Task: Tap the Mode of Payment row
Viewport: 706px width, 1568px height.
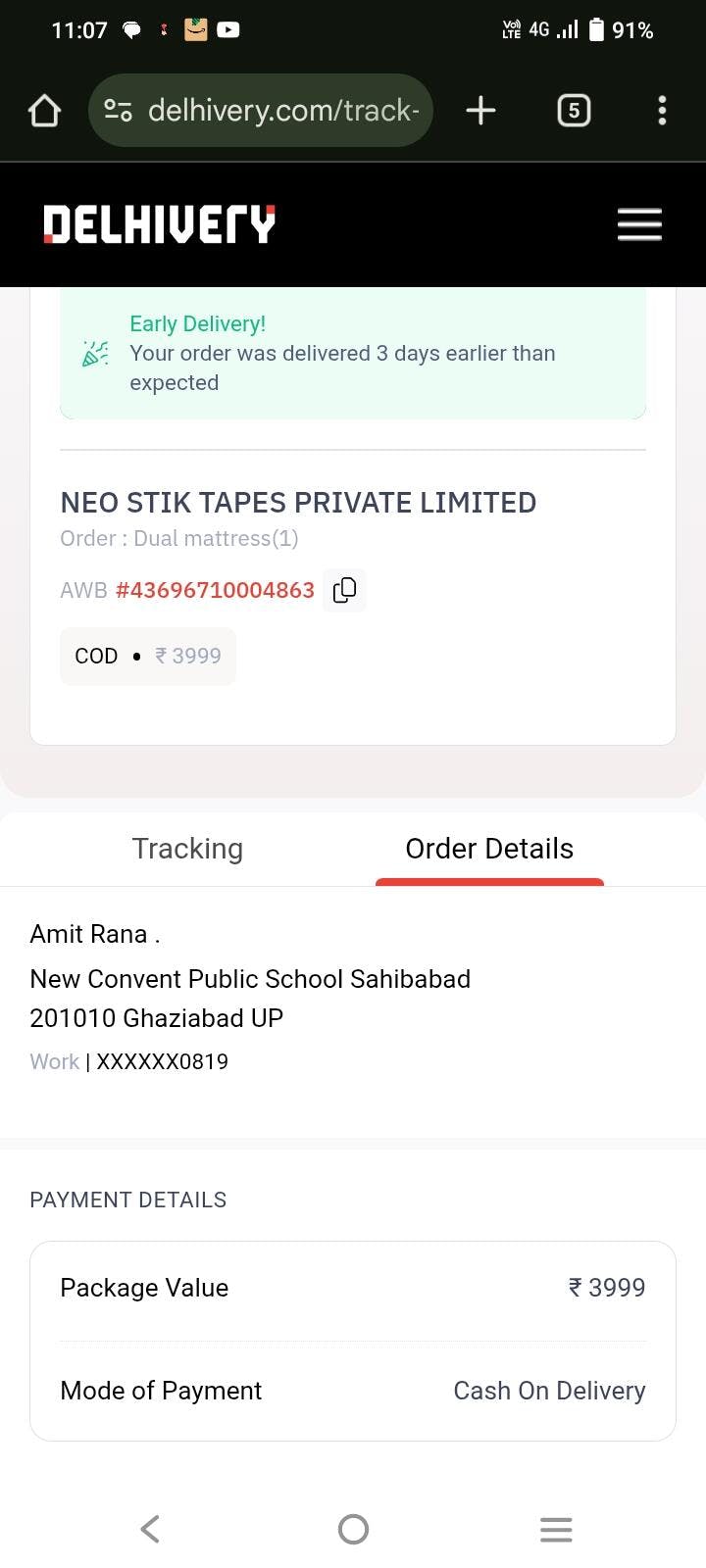Action: coord(353,1391)
